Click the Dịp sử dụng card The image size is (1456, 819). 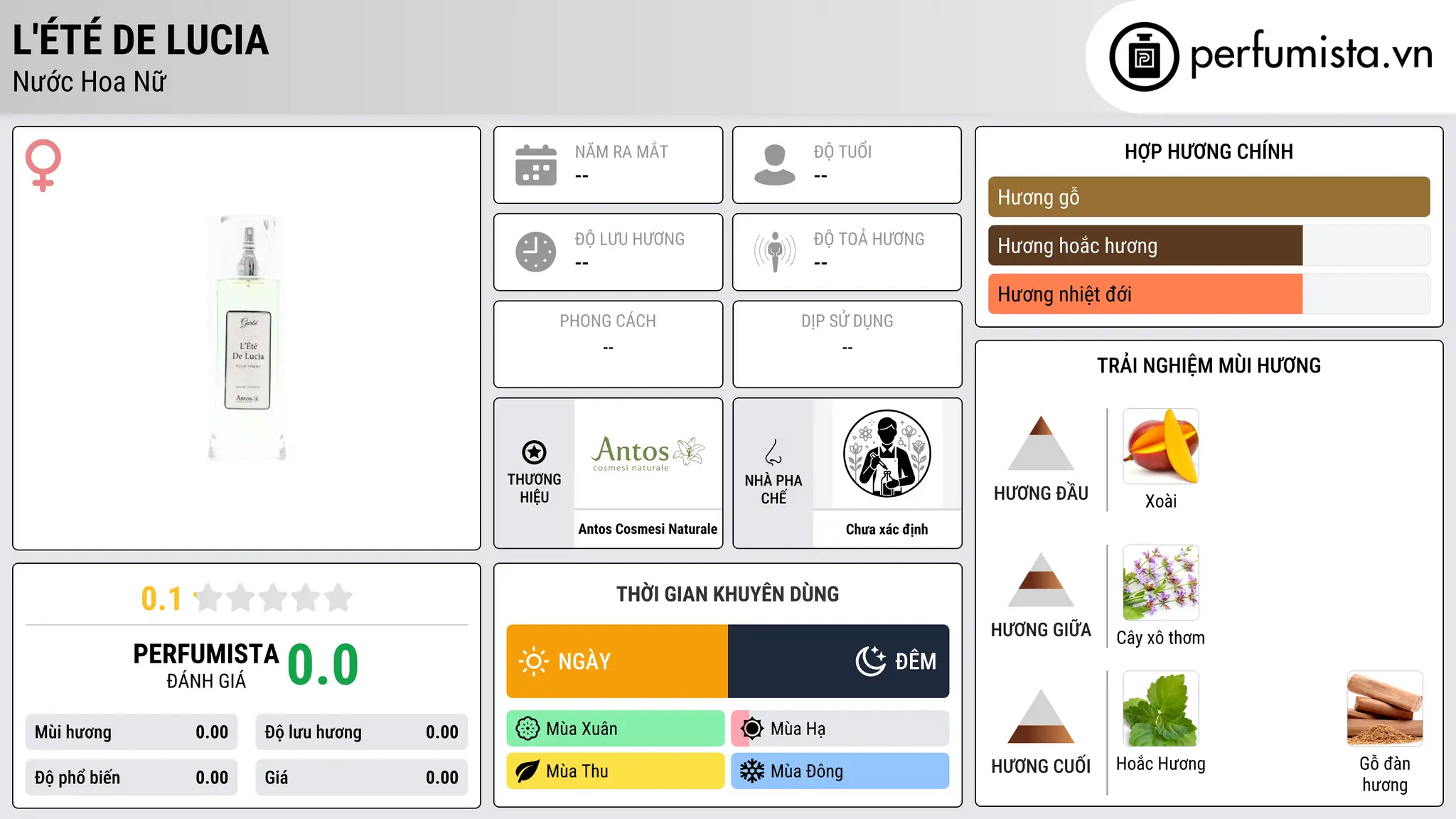pyautogui.click(x=847, y=344)
